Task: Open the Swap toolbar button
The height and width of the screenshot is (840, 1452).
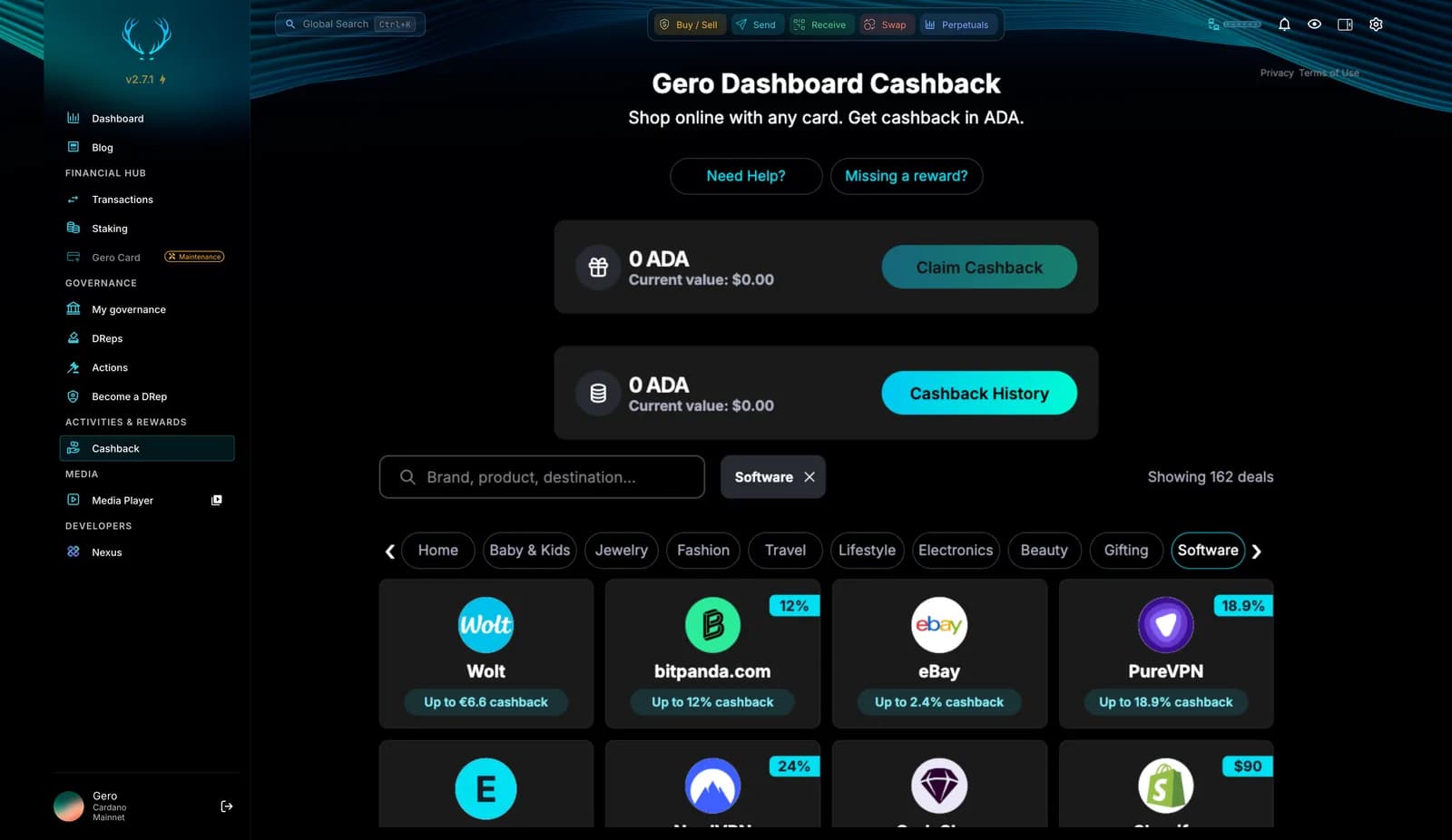Action: coord(885,24)
